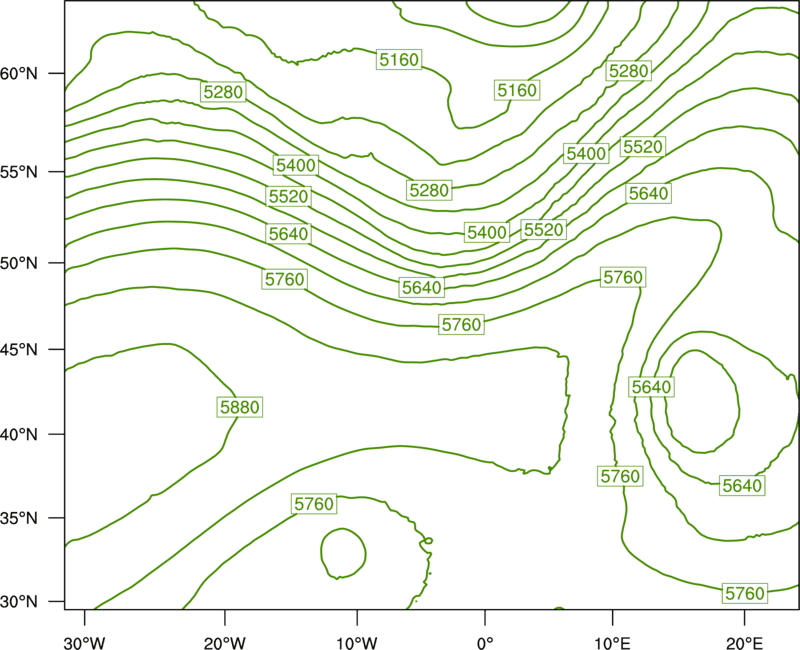Click the leftmost 5400 contour label
Viewport: 800px width, 650px height.
click(x=296, y=165)
